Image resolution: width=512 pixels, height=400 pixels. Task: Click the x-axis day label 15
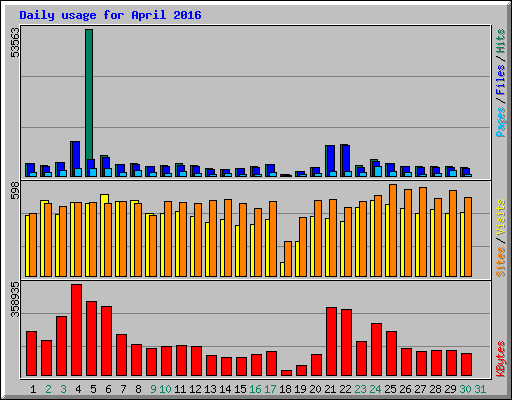[x=240, y=389]
